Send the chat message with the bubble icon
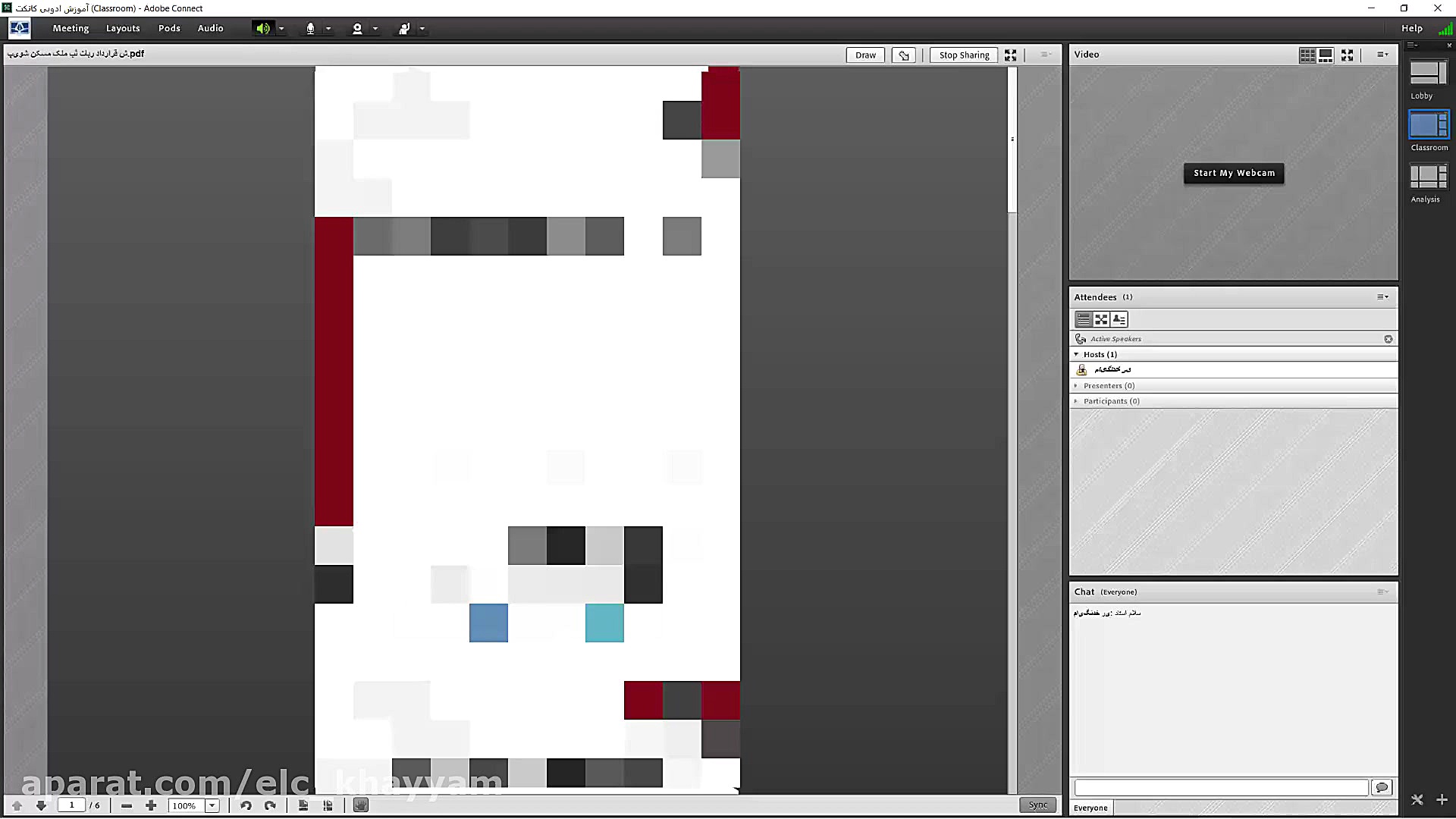1456x819 pixels. coord(1382,787)
